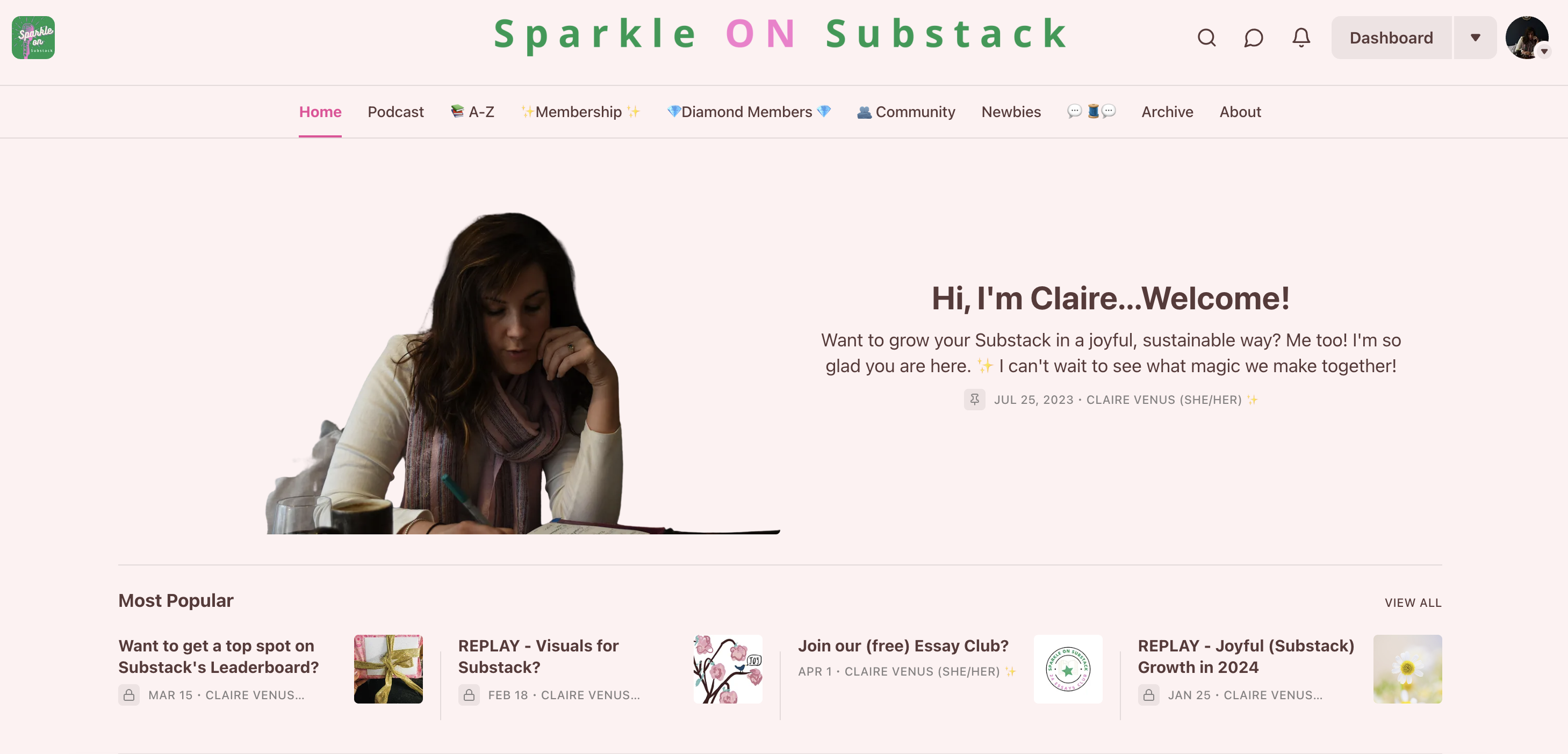
Task: Go to the Archive tab
Action: 1167,112
